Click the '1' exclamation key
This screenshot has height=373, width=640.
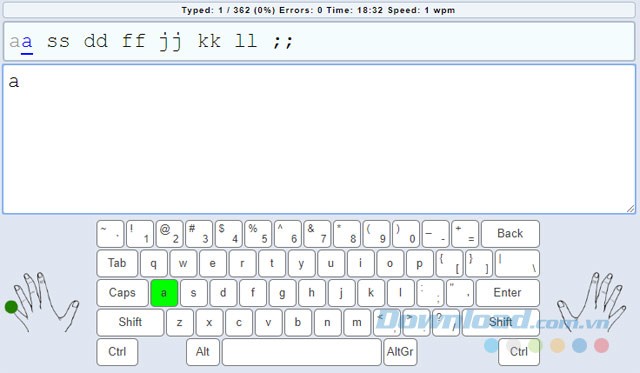tap(140, 234)
